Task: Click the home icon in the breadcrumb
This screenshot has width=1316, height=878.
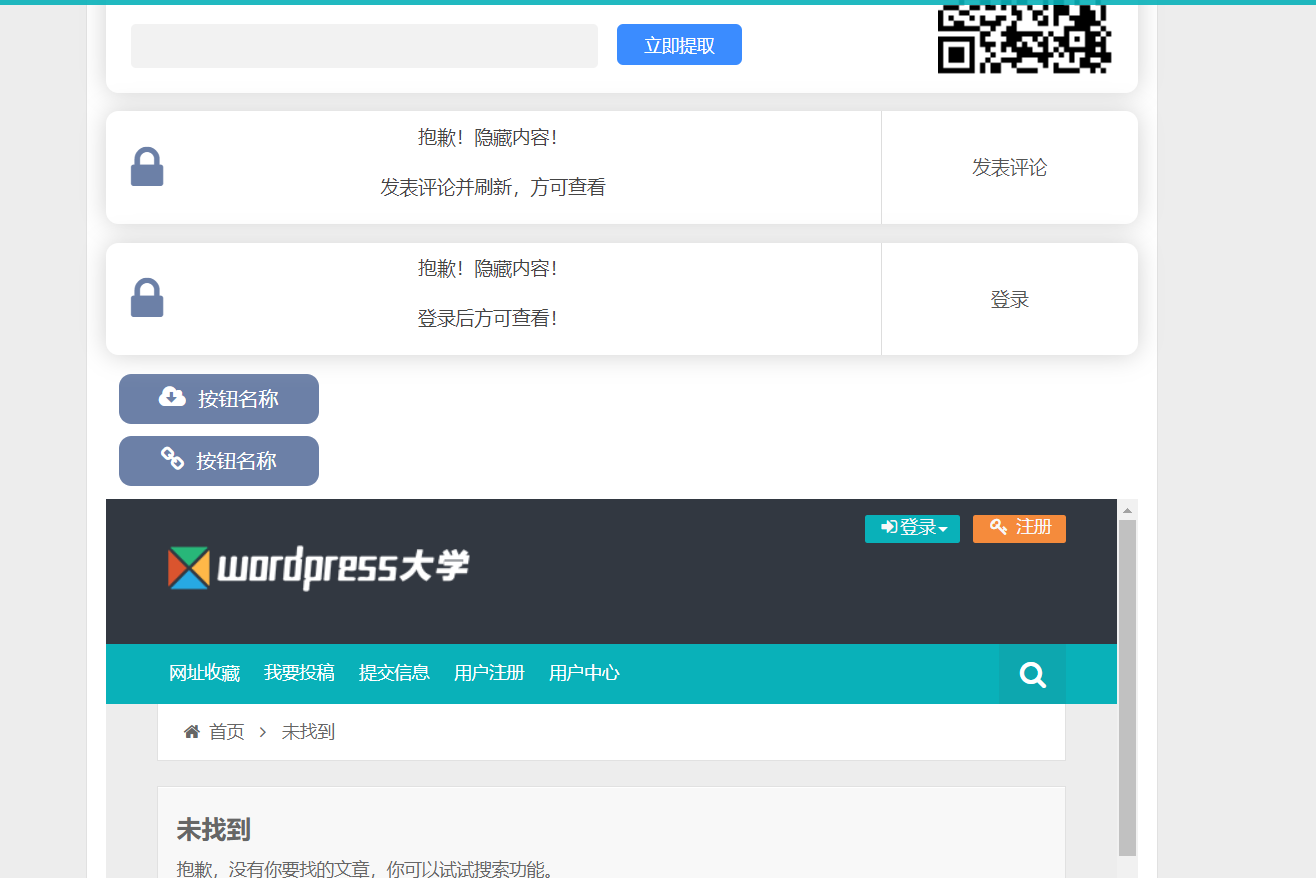Action: pyautogui.click(x=191, y=731)
